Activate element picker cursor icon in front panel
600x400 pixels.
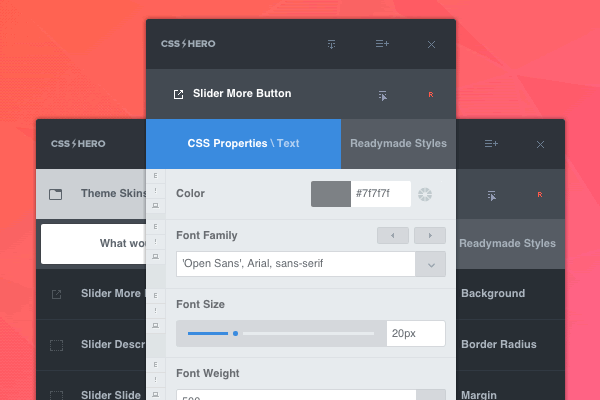click(382, 95)
